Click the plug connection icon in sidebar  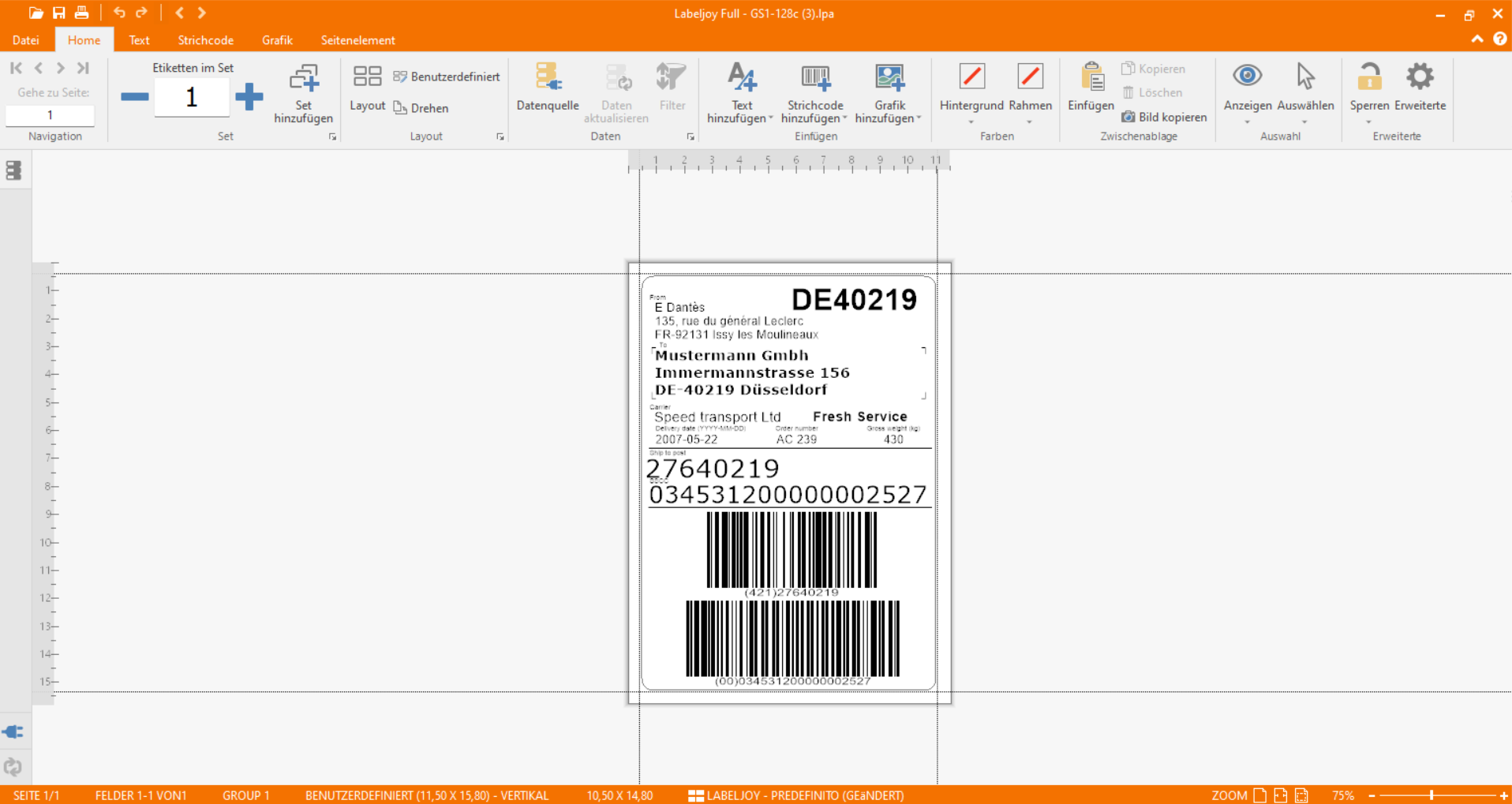click(x=13, y=732)
